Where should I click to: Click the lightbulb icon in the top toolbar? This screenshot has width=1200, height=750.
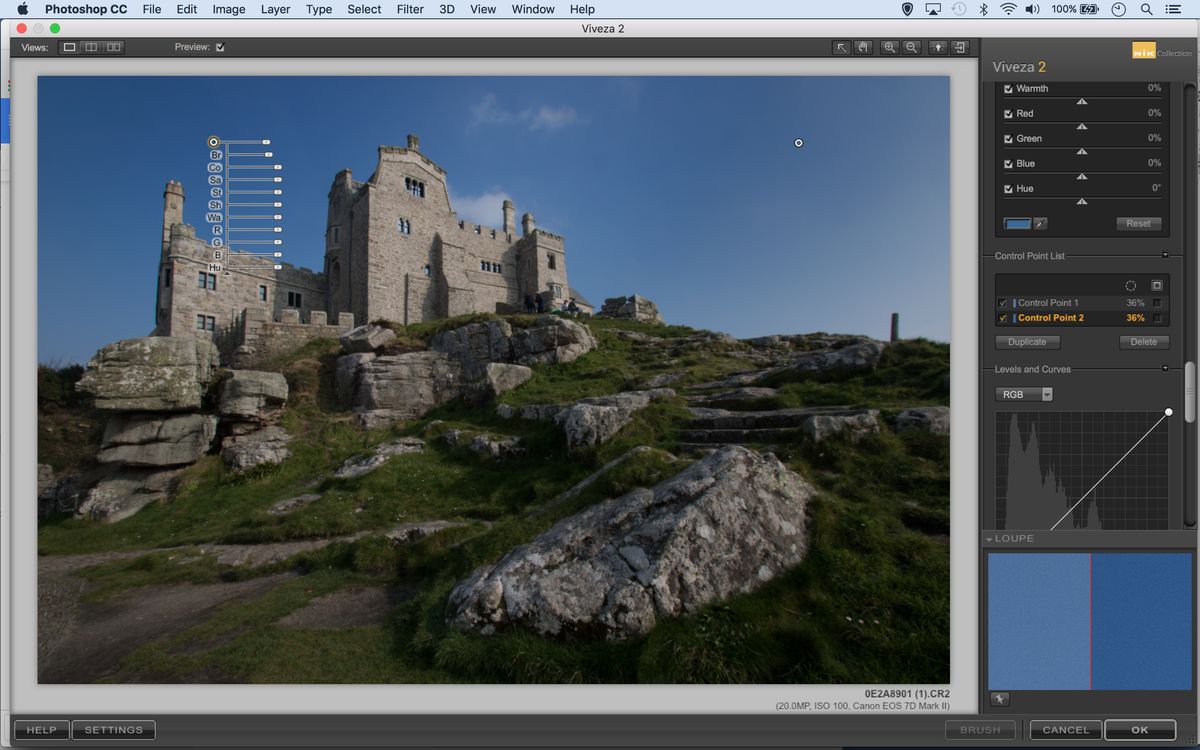(x=937, y=46)
